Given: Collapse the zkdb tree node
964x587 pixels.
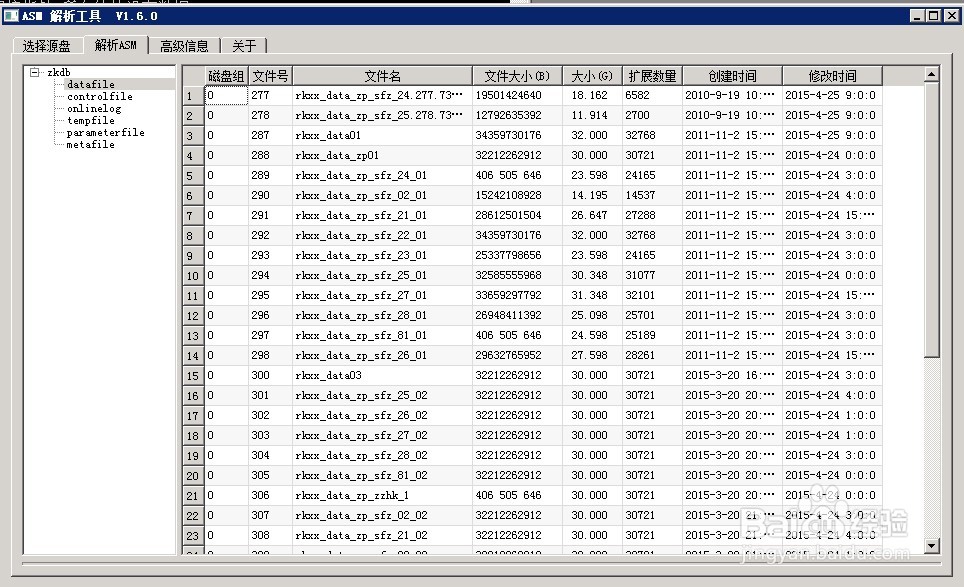Looking at the screenshot, I should click(x=35, y=73).
